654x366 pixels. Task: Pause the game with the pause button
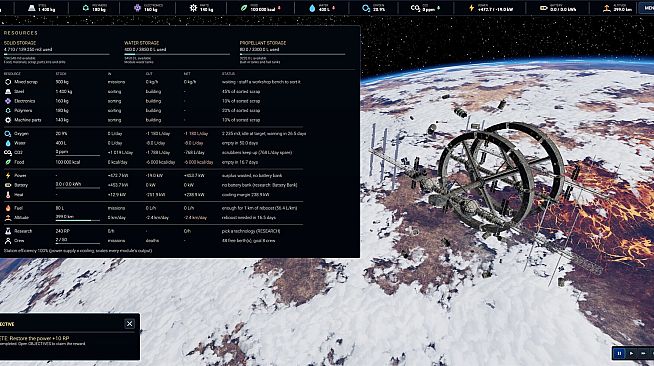619,353
